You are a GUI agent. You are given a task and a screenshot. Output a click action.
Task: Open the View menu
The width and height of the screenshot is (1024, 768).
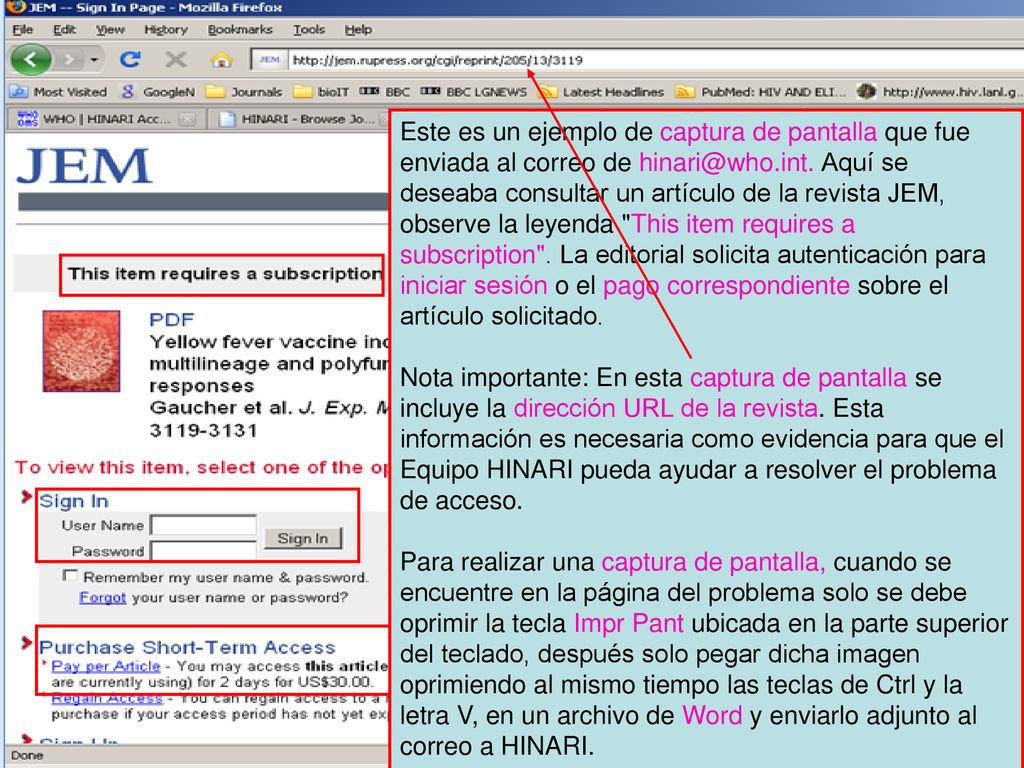point(110,29)
